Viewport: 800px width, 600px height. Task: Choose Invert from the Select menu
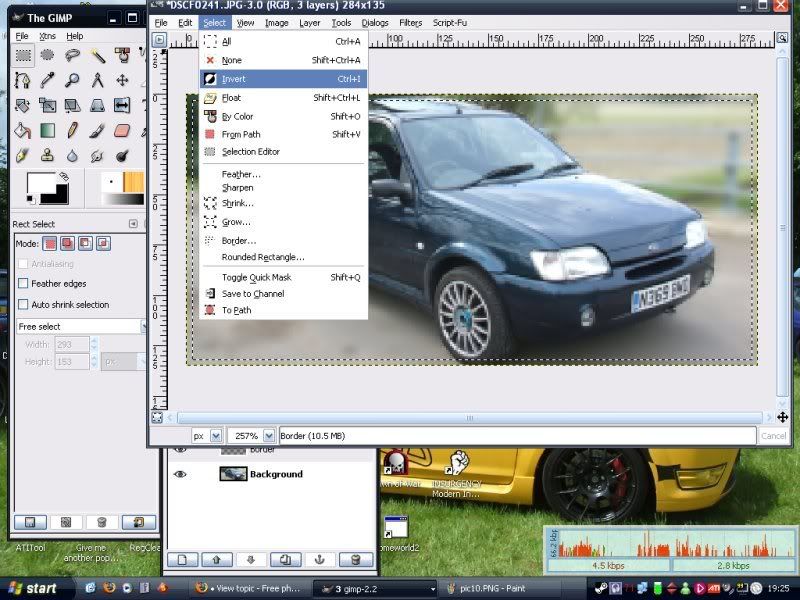[x=283, y=79]
